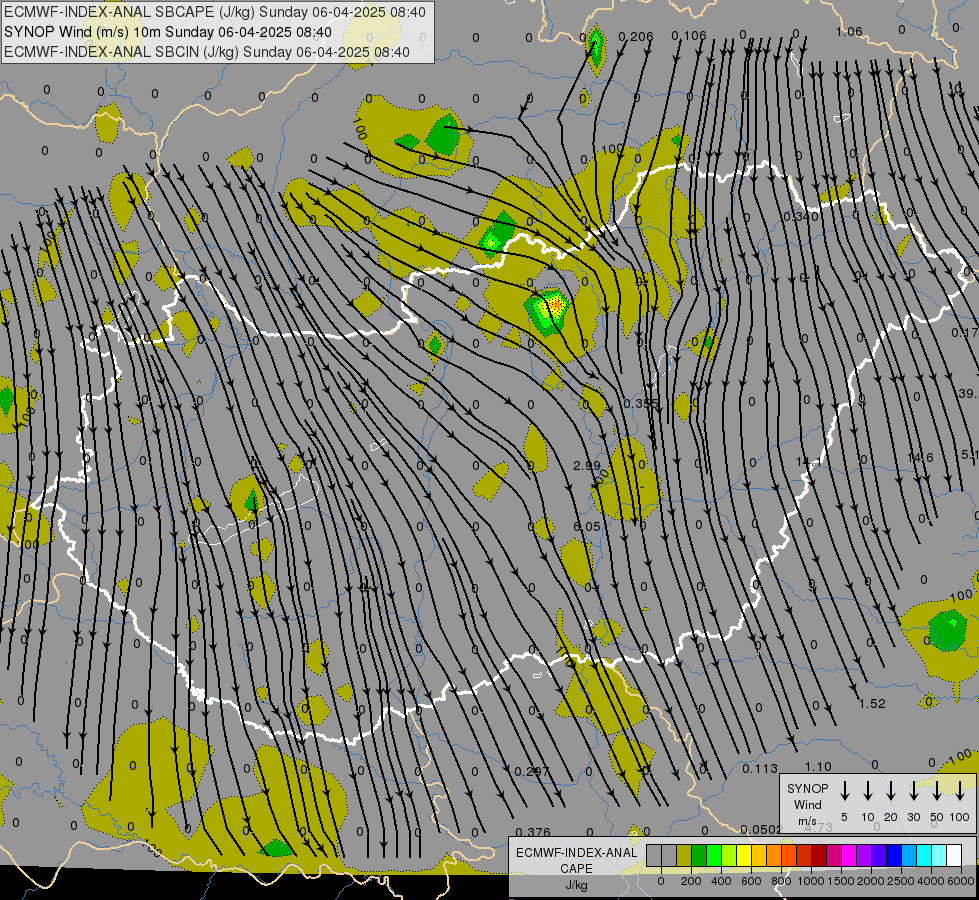Pick the amber CAPE legend swatch
979x900 pixels.
(759, 856)
